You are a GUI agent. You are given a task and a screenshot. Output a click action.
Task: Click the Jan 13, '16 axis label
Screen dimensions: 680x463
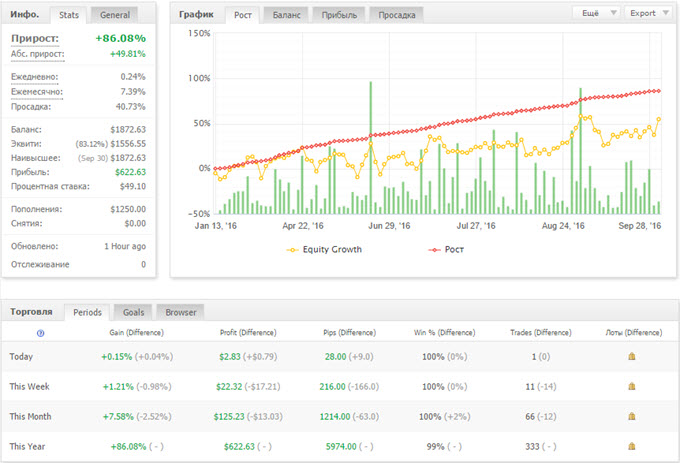[216, 226]
